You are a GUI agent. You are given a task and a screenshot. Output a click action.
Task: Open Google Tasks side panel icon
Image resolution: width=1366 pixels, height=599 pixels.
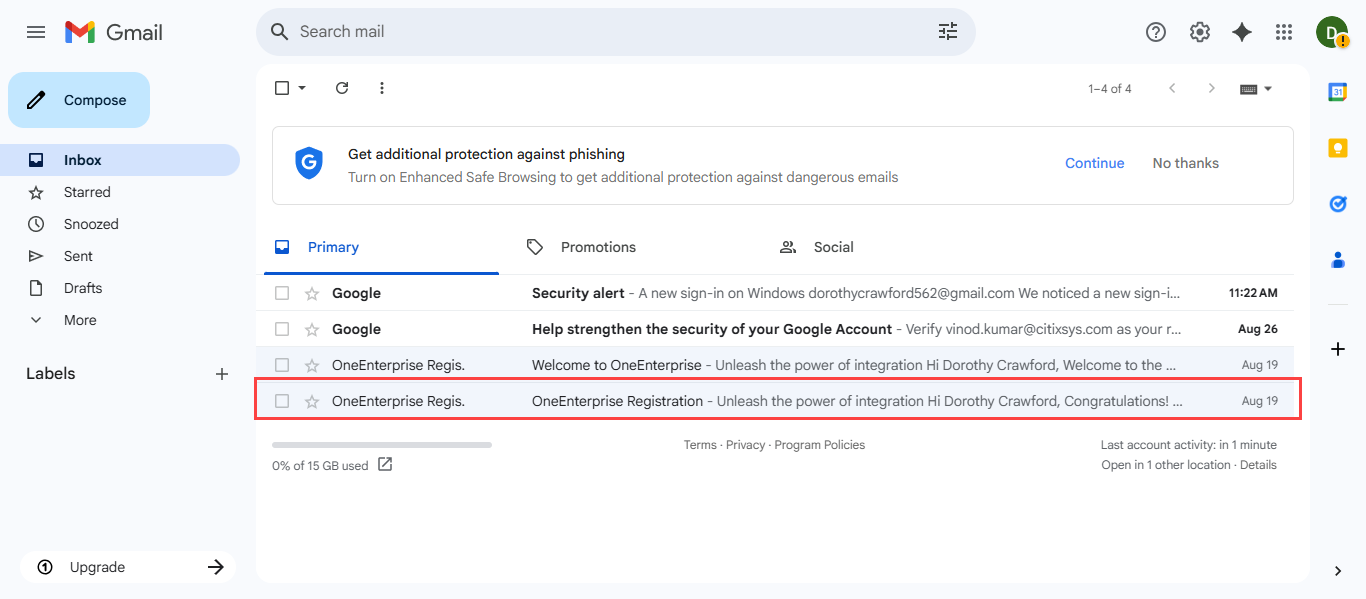(x=1337, y=204)
